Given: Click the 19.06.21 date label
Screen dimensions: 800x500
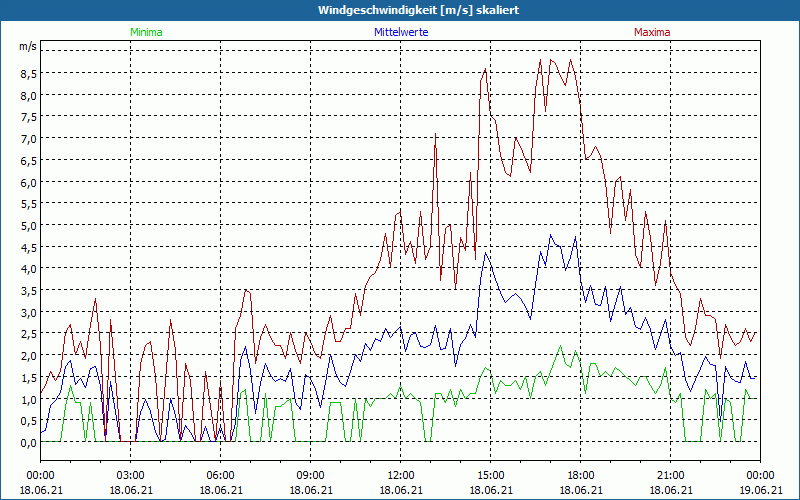Looking at the screenshot, I should coord(761,490).
